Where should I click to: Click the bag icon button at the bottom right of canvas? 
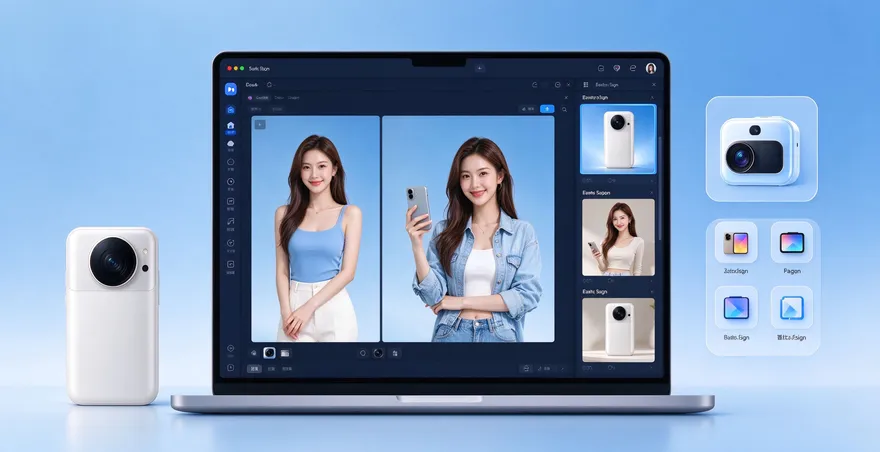[525, 368]
